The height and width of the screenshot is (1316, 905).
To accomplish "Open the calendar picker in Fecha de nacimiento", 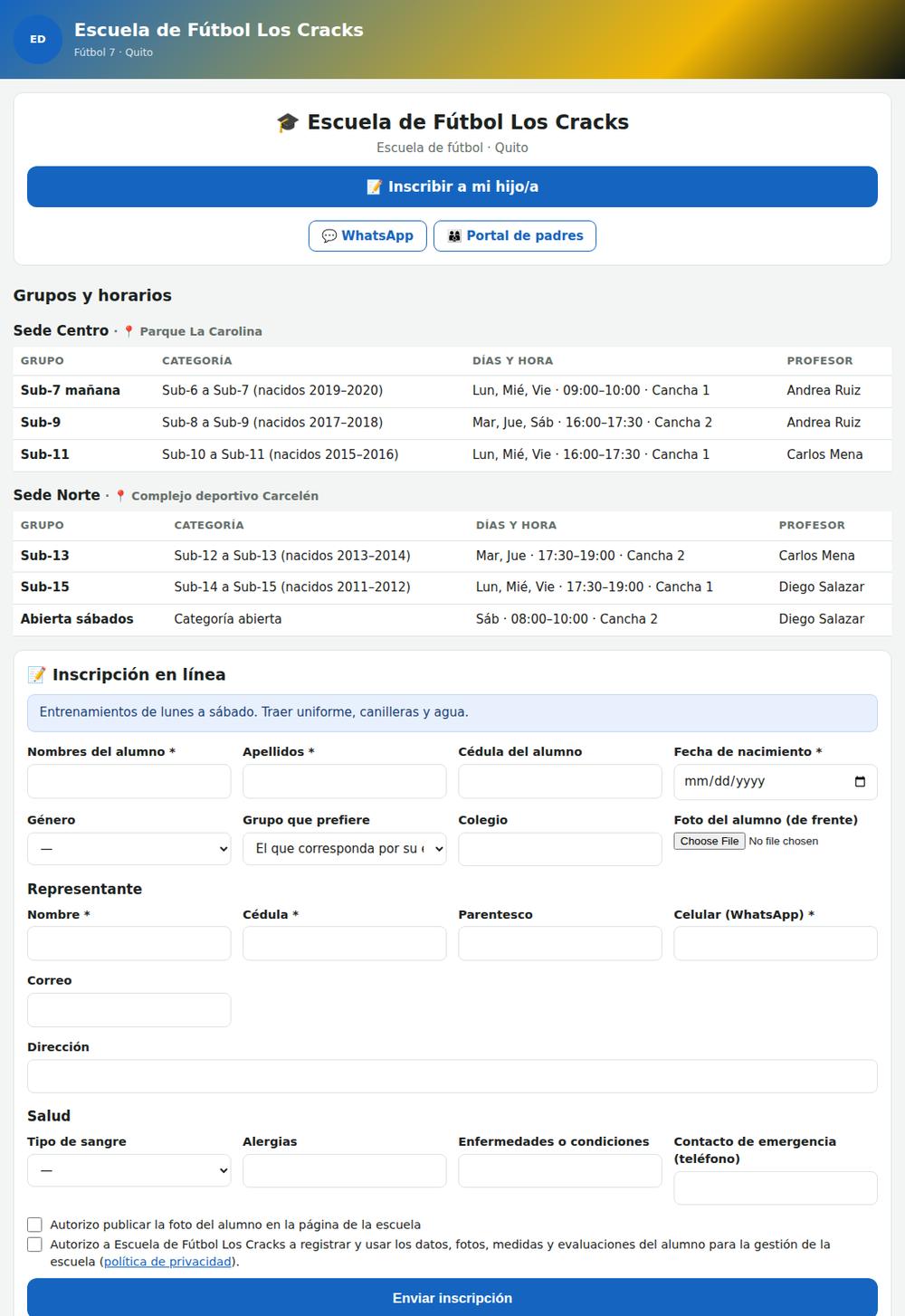I will 860,781.
